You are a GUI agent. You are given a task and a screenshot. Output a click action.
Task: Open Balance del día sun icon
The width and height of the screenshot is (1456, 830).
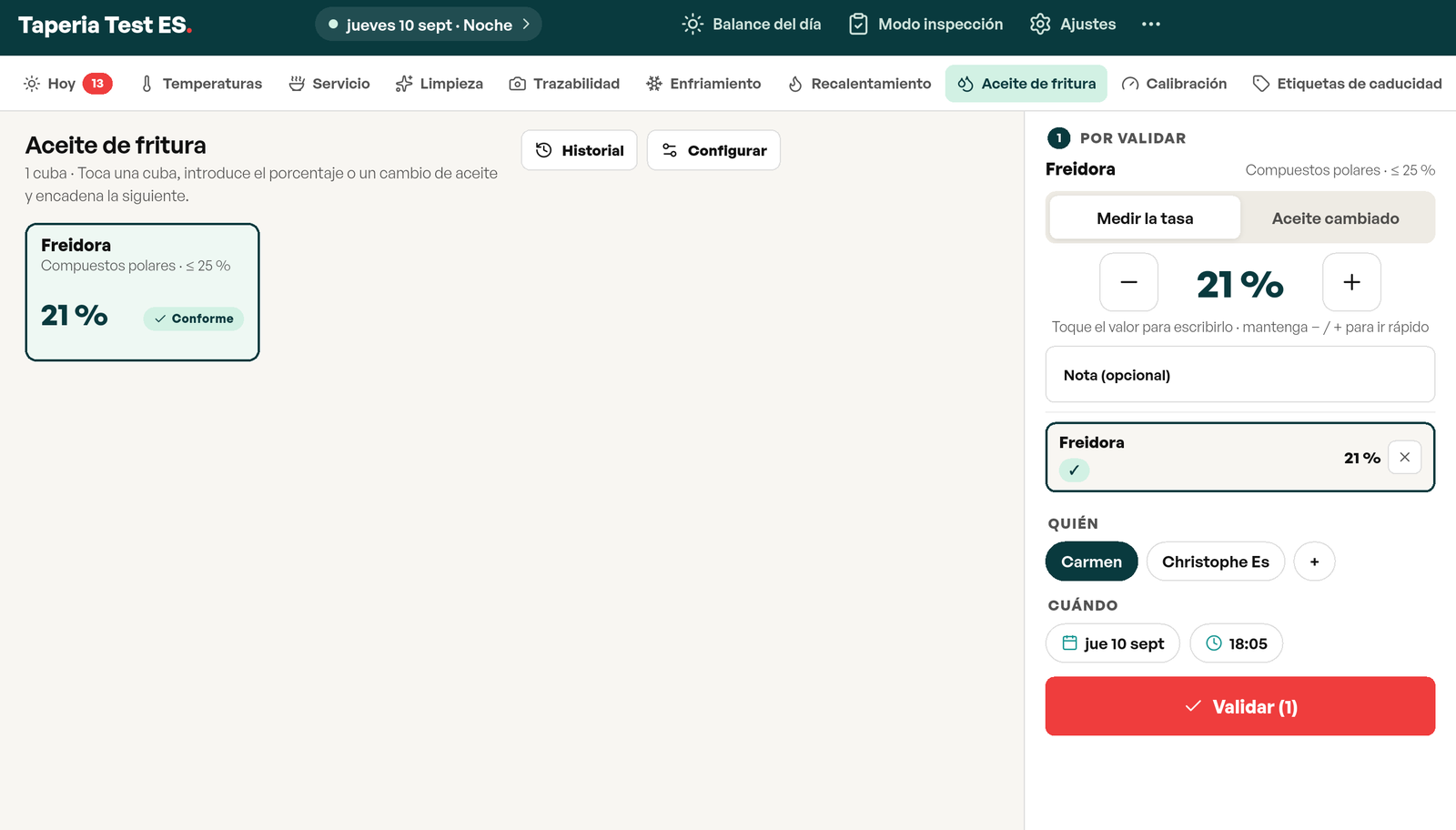pos(752,25)
